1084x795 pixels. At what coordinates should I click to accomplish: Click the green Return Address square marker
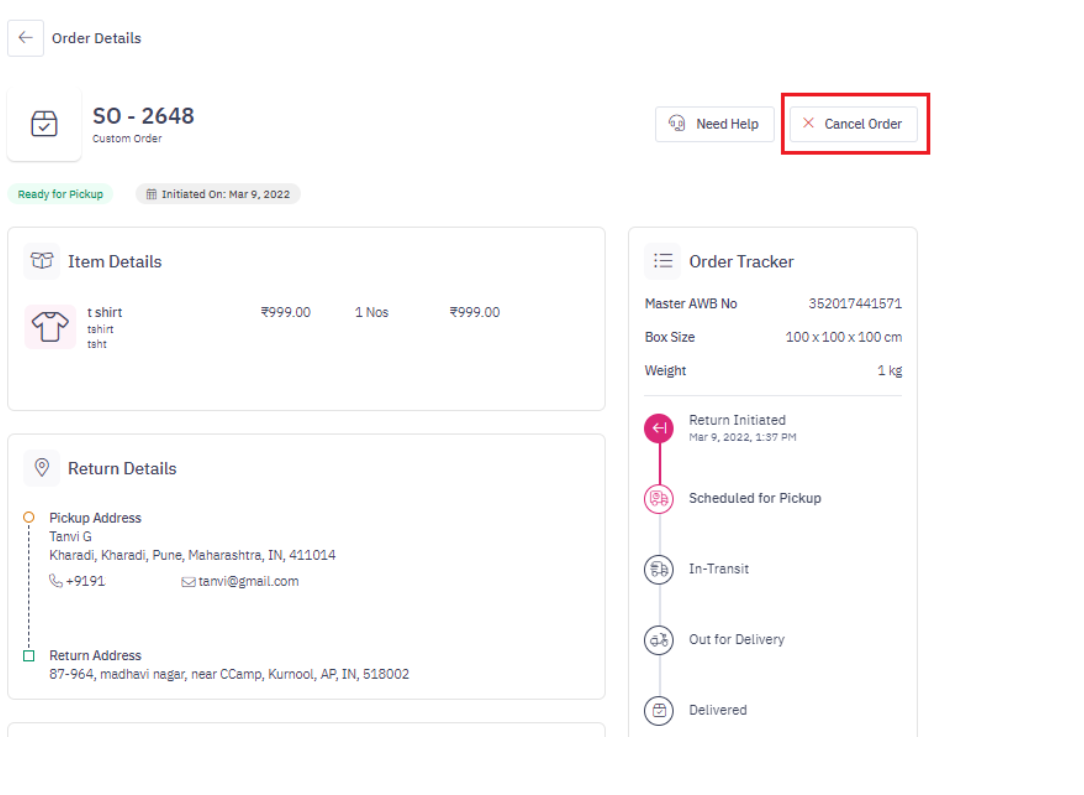[28, 655]
